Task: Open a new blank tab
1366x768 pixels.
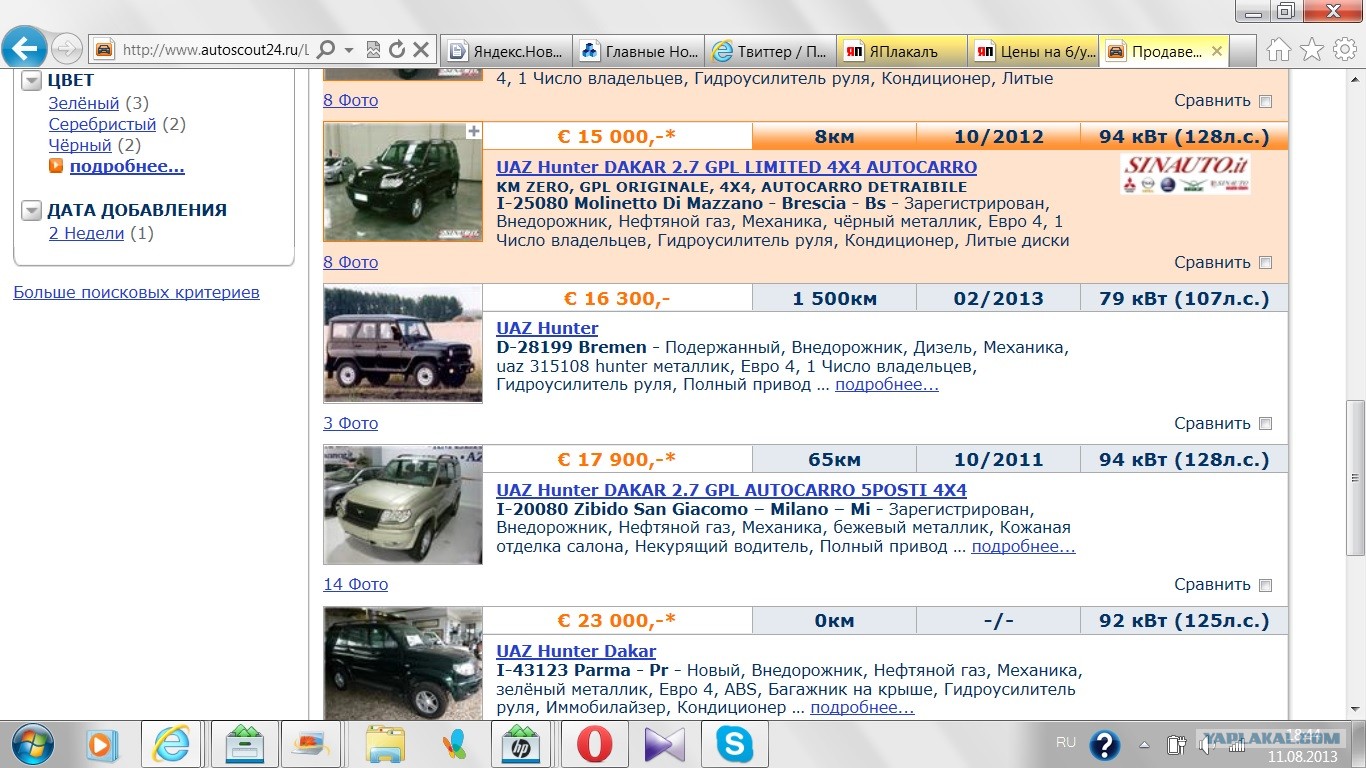Action: pos(1243,52)
